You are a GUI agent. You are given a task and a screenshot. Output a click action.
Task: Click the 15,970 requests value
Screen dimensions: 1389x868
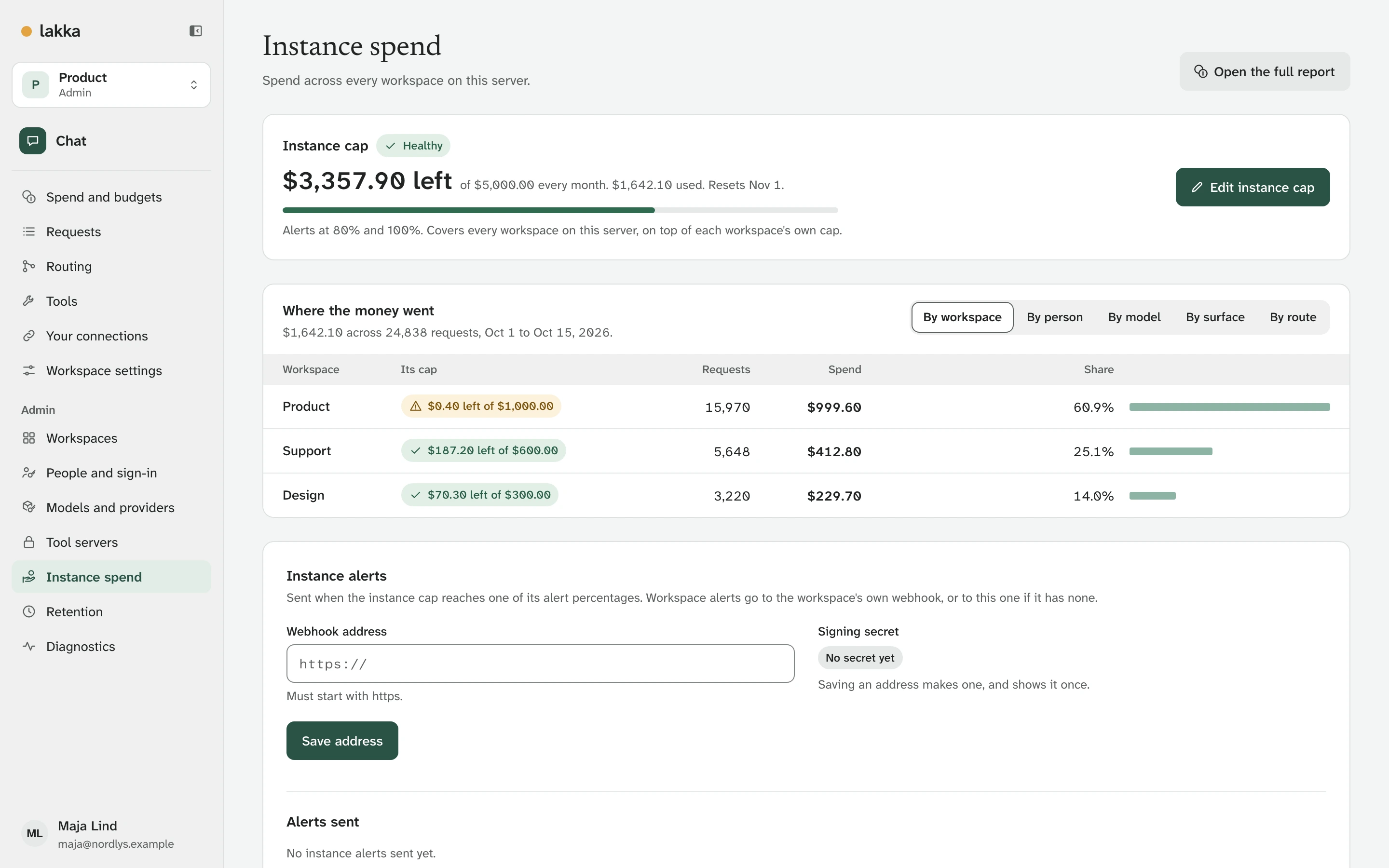coord(727,407)
